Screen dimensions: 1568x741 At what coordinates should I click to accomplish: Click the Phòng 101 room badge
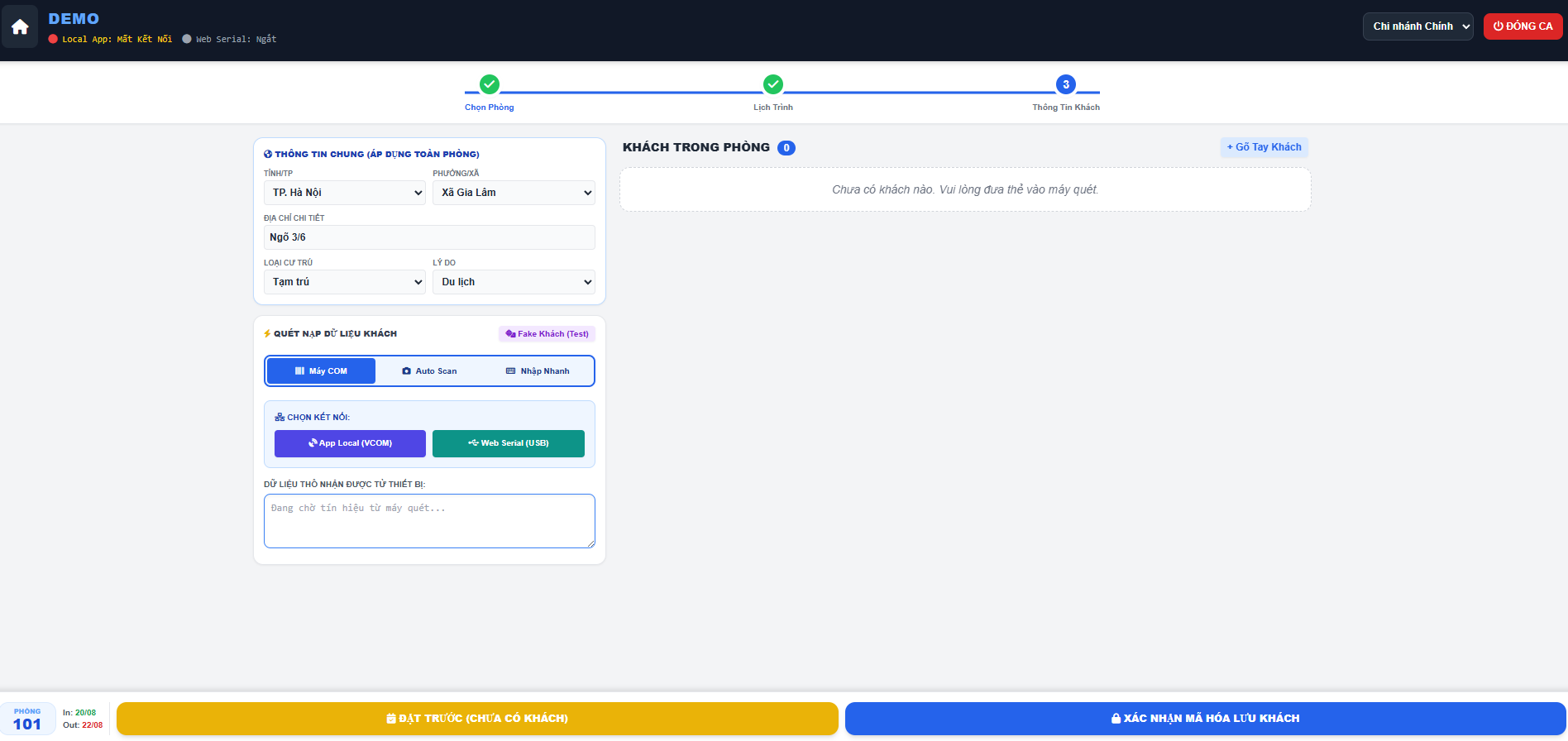27,719
